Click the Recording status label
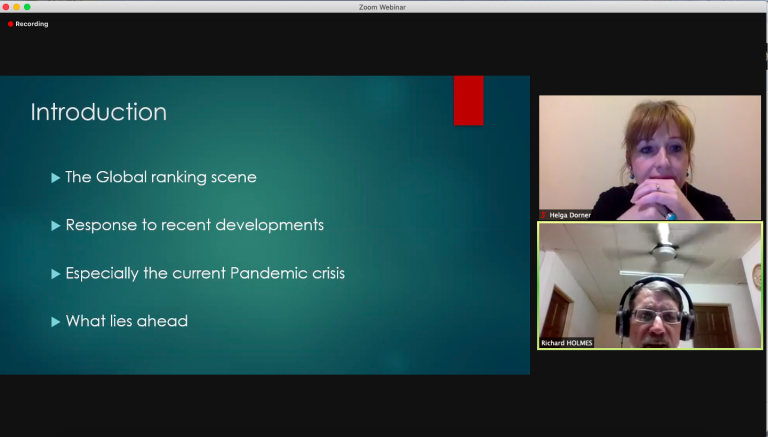Viewport: 768px width, 437px height. (31, 24)
